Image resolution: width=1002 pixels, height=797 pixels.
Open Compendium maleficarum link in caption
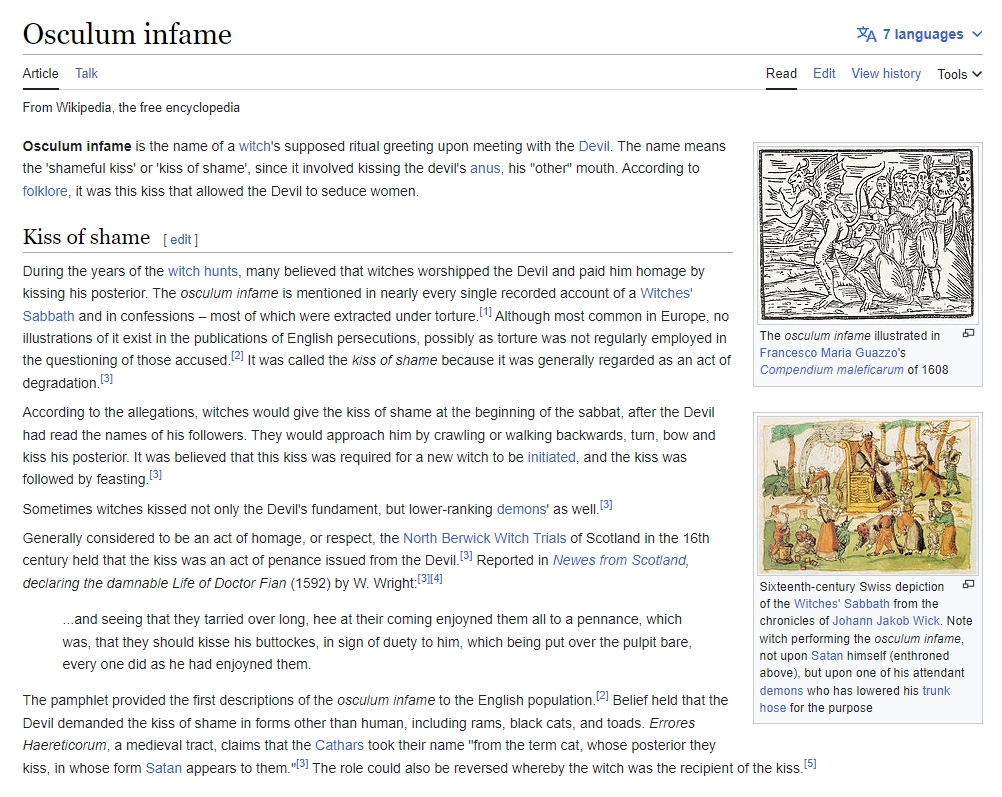point(831,370)
